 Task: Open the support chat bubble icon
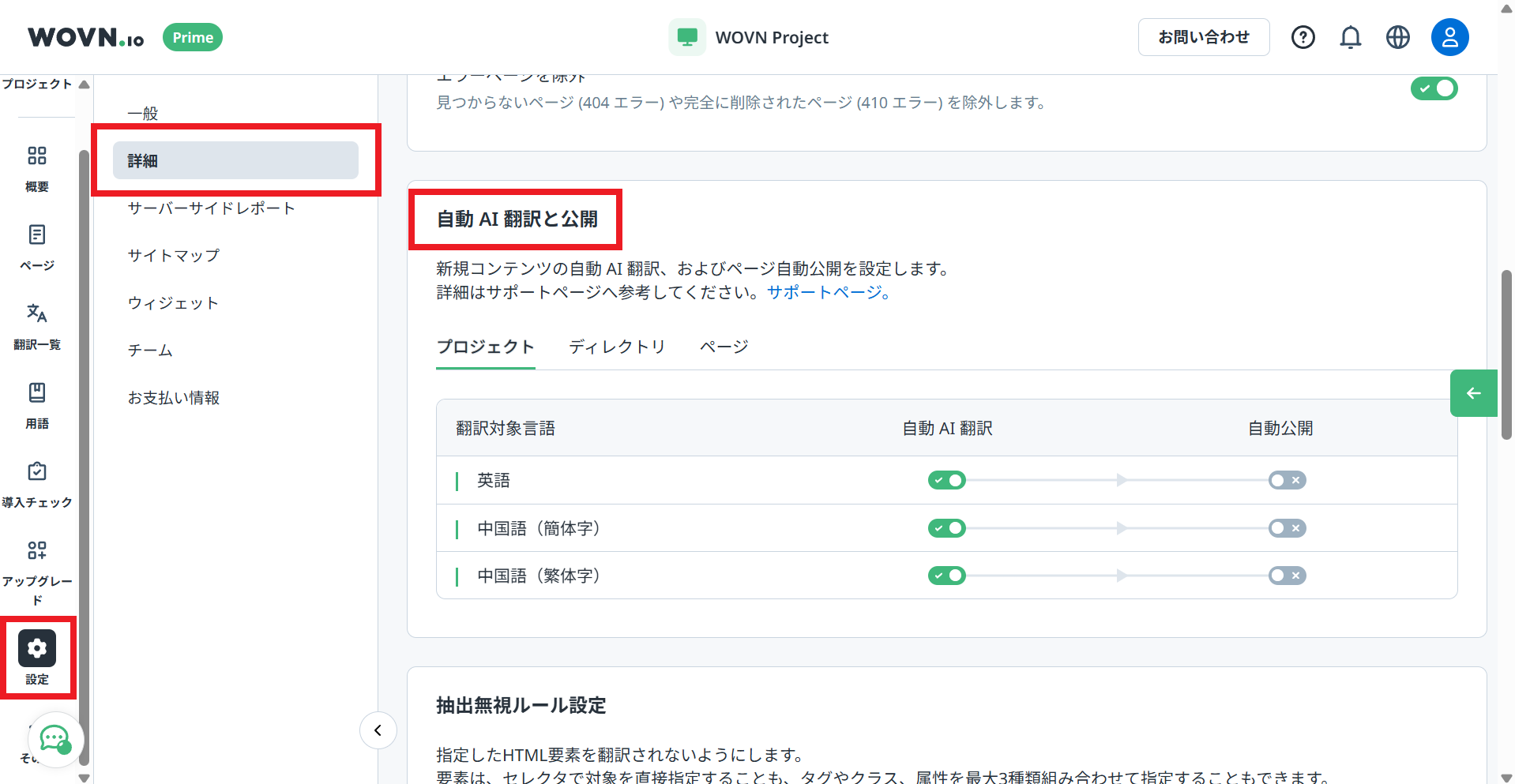[55, 740]
